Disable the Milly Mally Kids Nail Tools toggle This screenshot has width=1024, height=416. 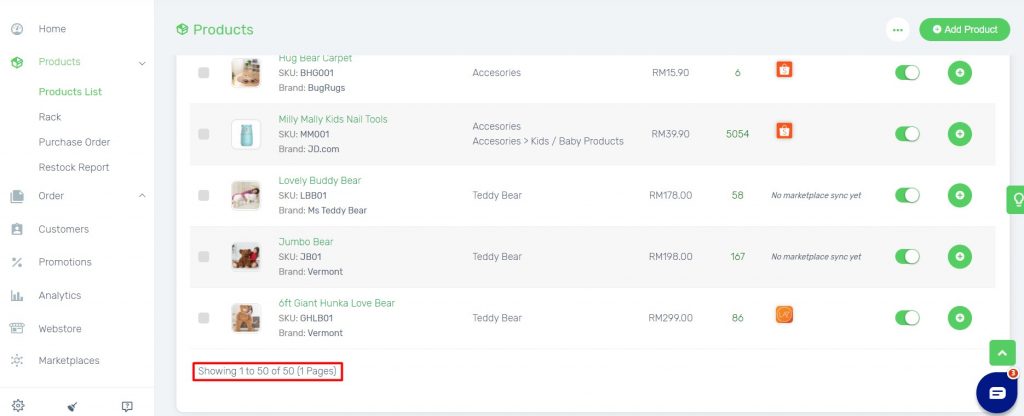pyautogui.click(x=907, y=133)
